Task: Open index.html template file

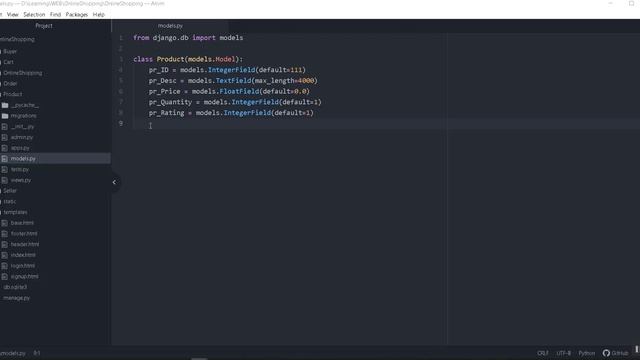Action: pyautogui.click(x=23, y=255)
